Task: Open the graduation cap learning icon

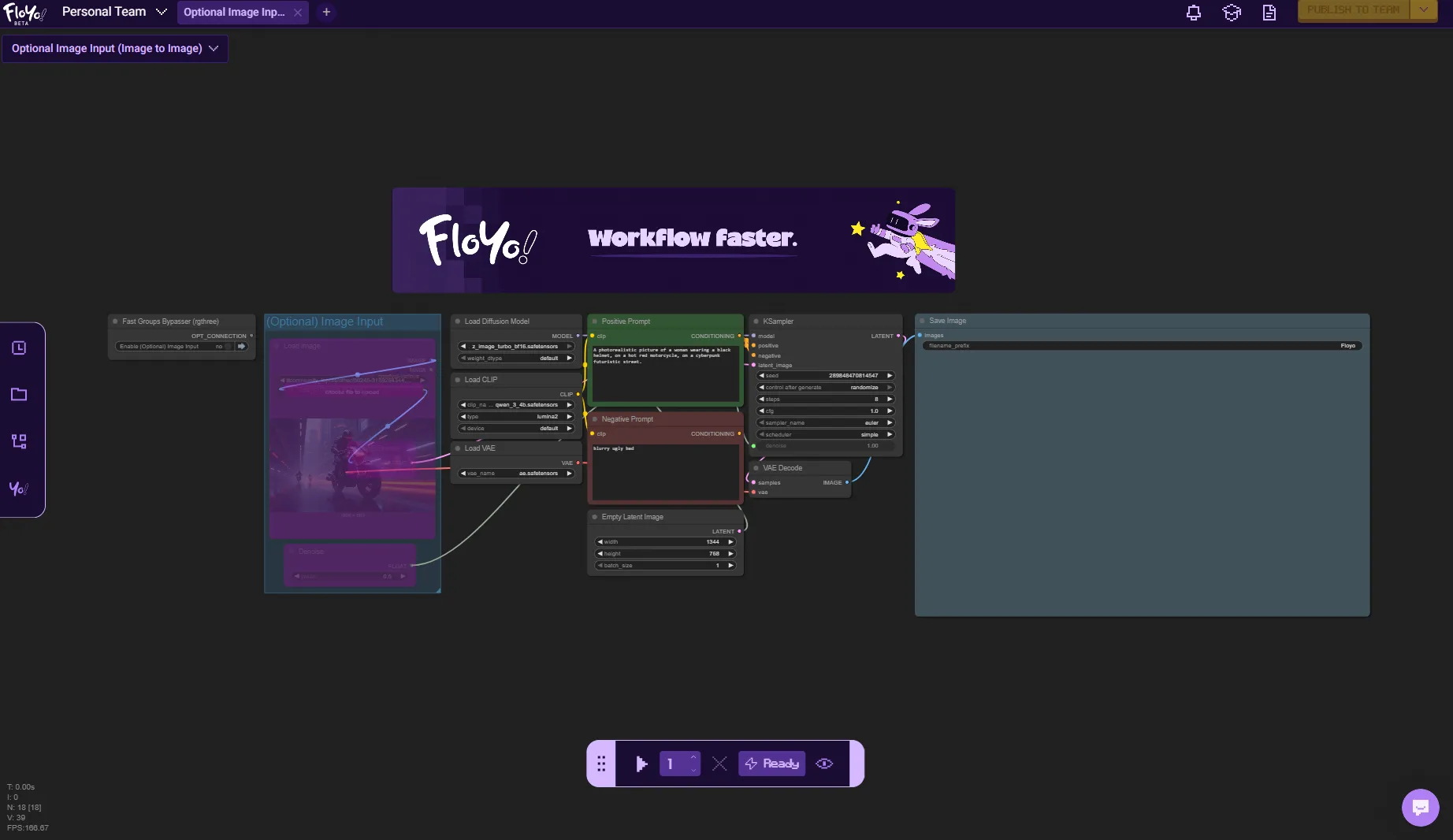Action: tap(1232, 13)
